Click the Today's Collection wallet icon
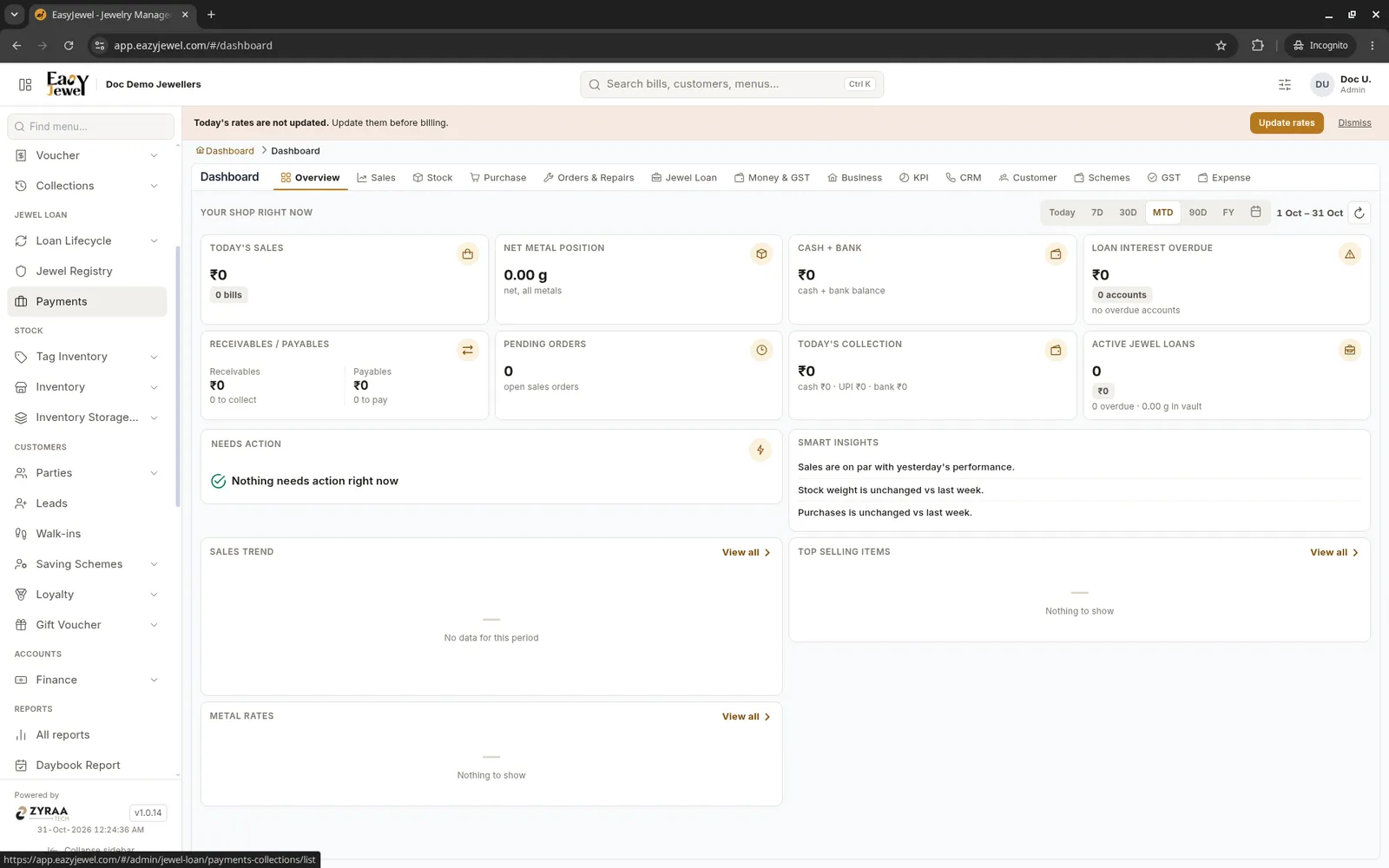The image size is (1389, 868). (x=1056, y=350)
